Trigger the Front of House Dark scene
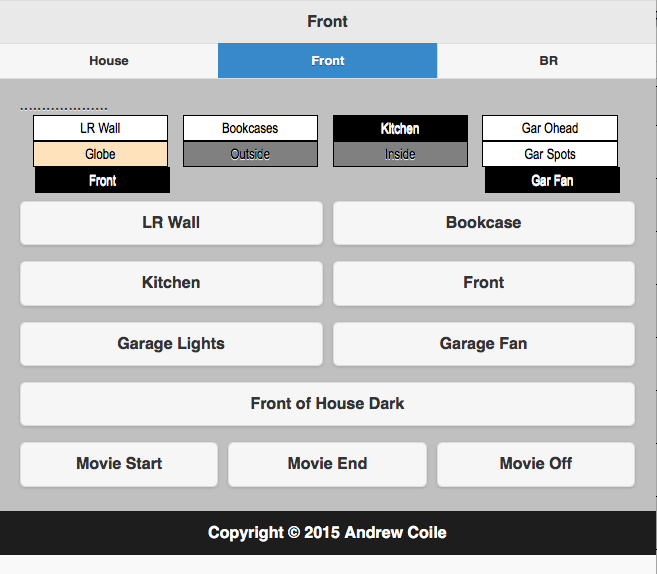The width and height of the screenshot is (657, 574). pos(327,404)
